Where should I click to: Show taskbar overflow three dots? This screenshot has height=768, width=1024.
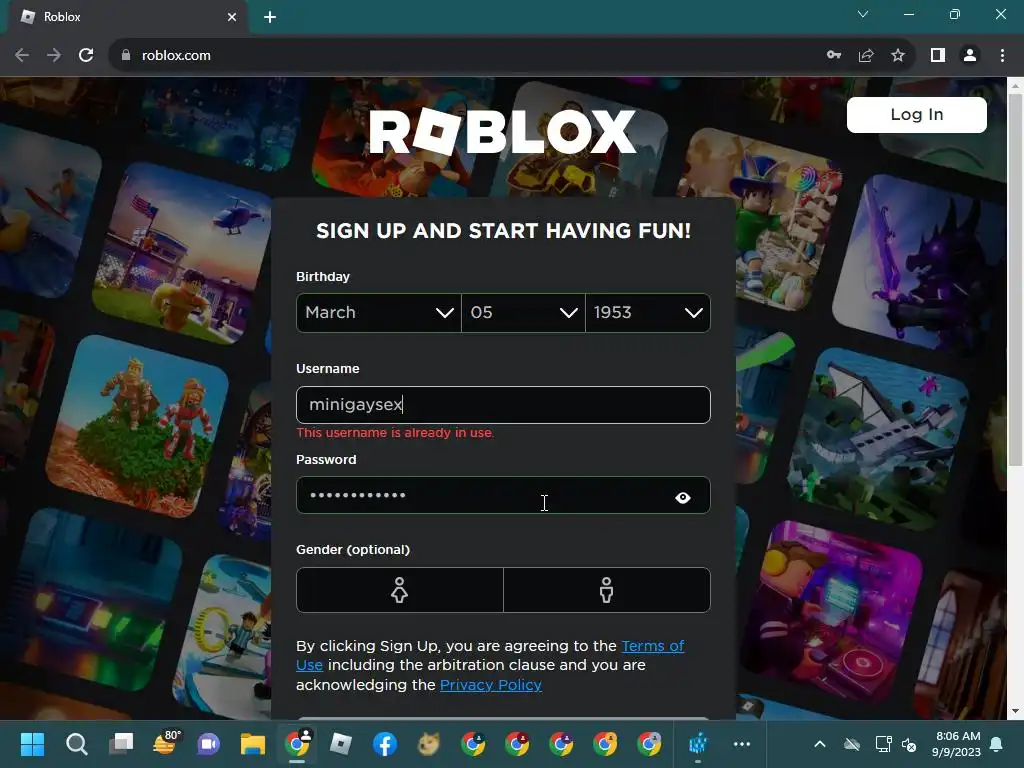(742, 744)
